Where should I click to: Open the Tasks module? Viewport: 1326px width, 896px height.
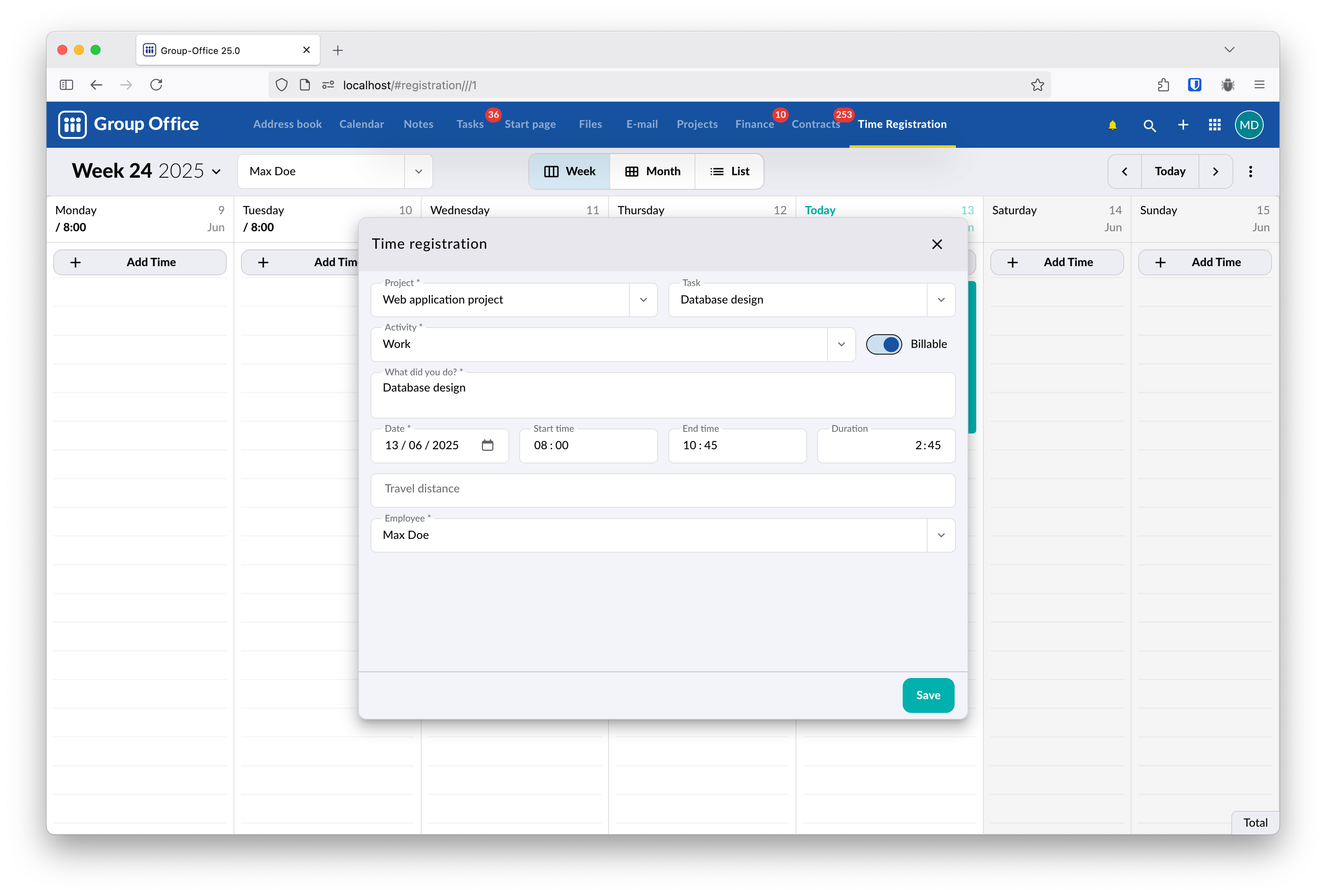(x=469, y=124)
